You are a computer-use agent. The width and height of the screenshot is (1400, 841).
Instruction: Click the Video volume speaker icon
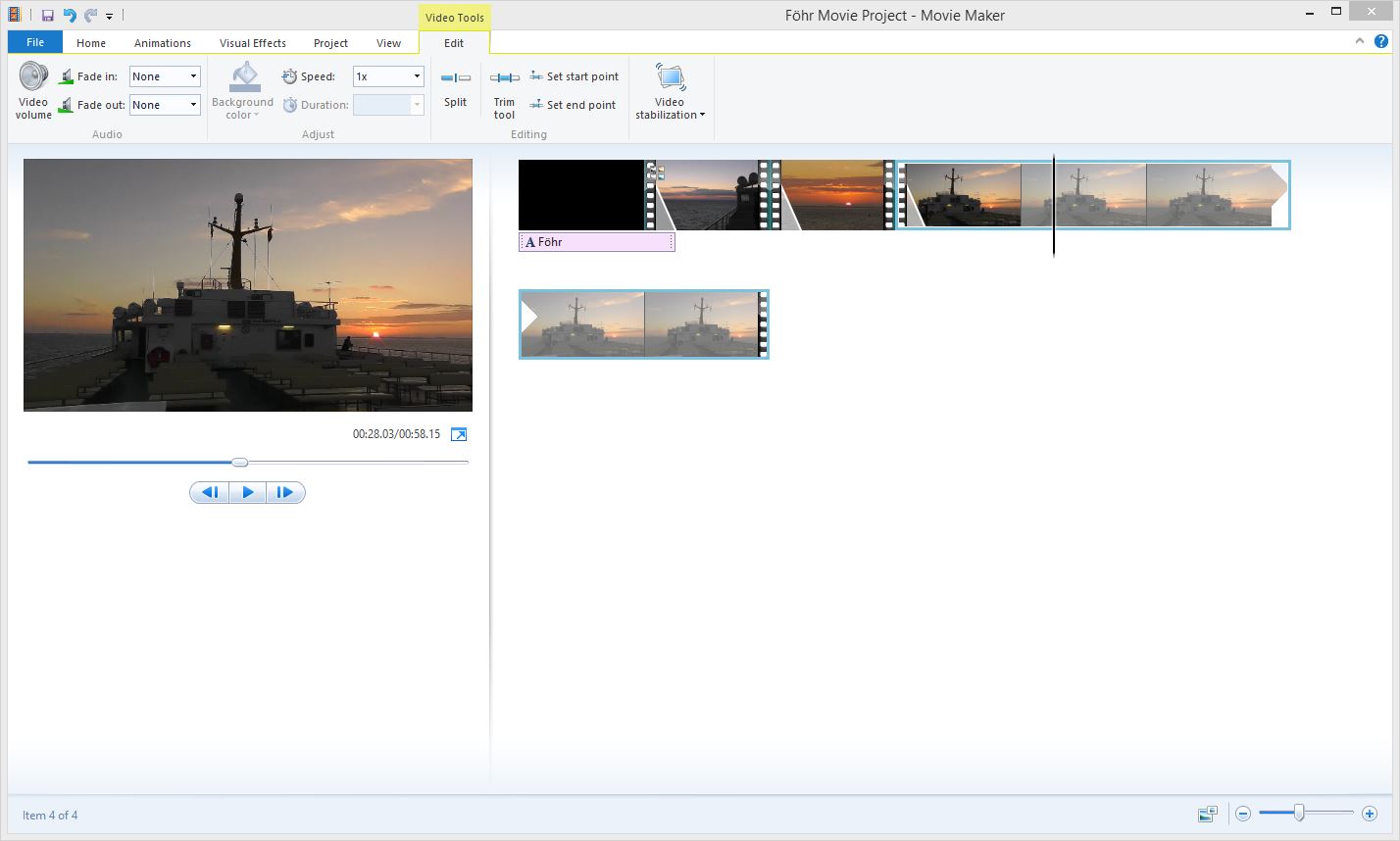[x=33, y=77]
